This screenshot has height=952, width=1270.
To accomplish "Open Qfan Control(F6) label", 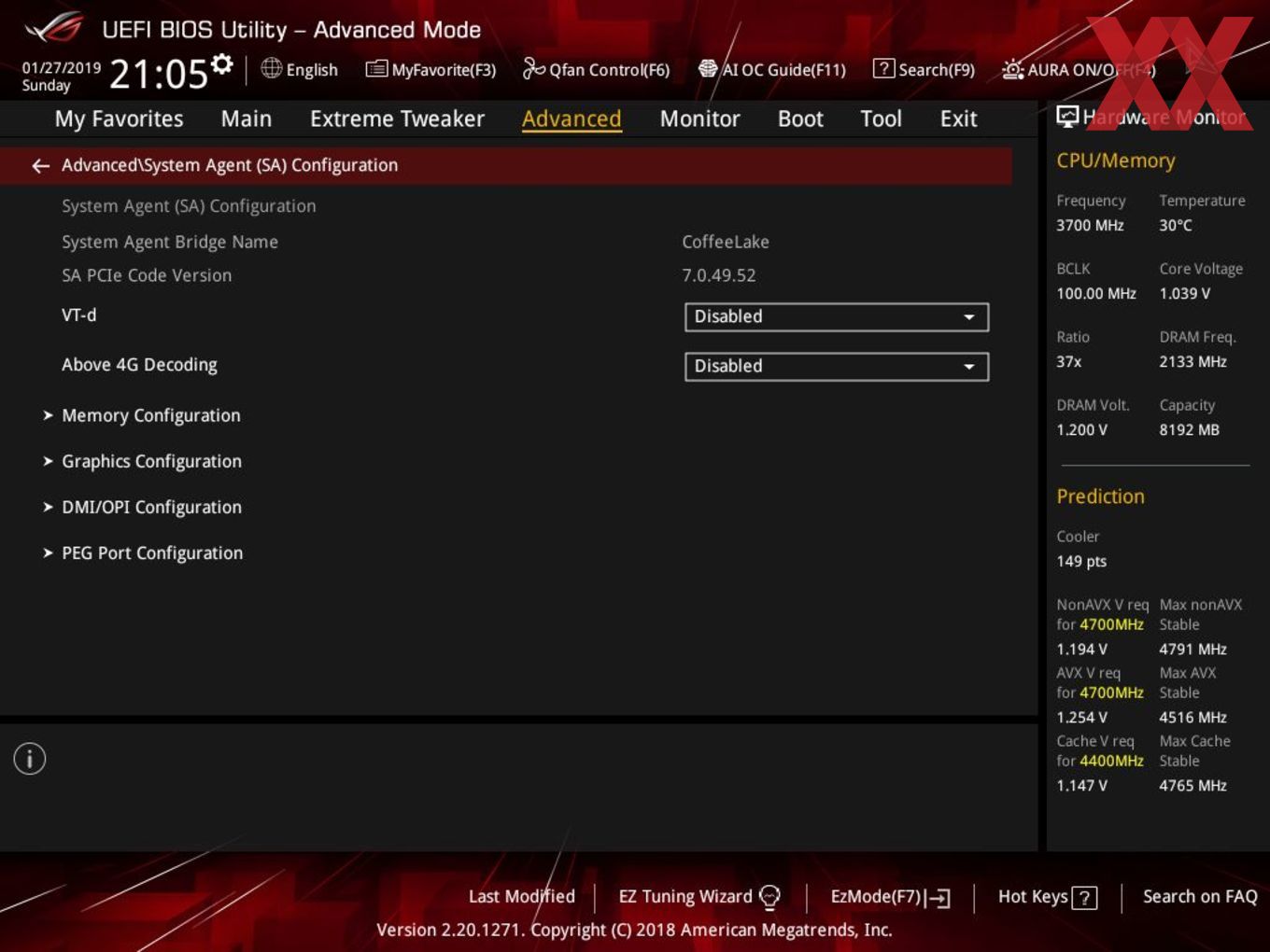I will (x=609, y=70).
